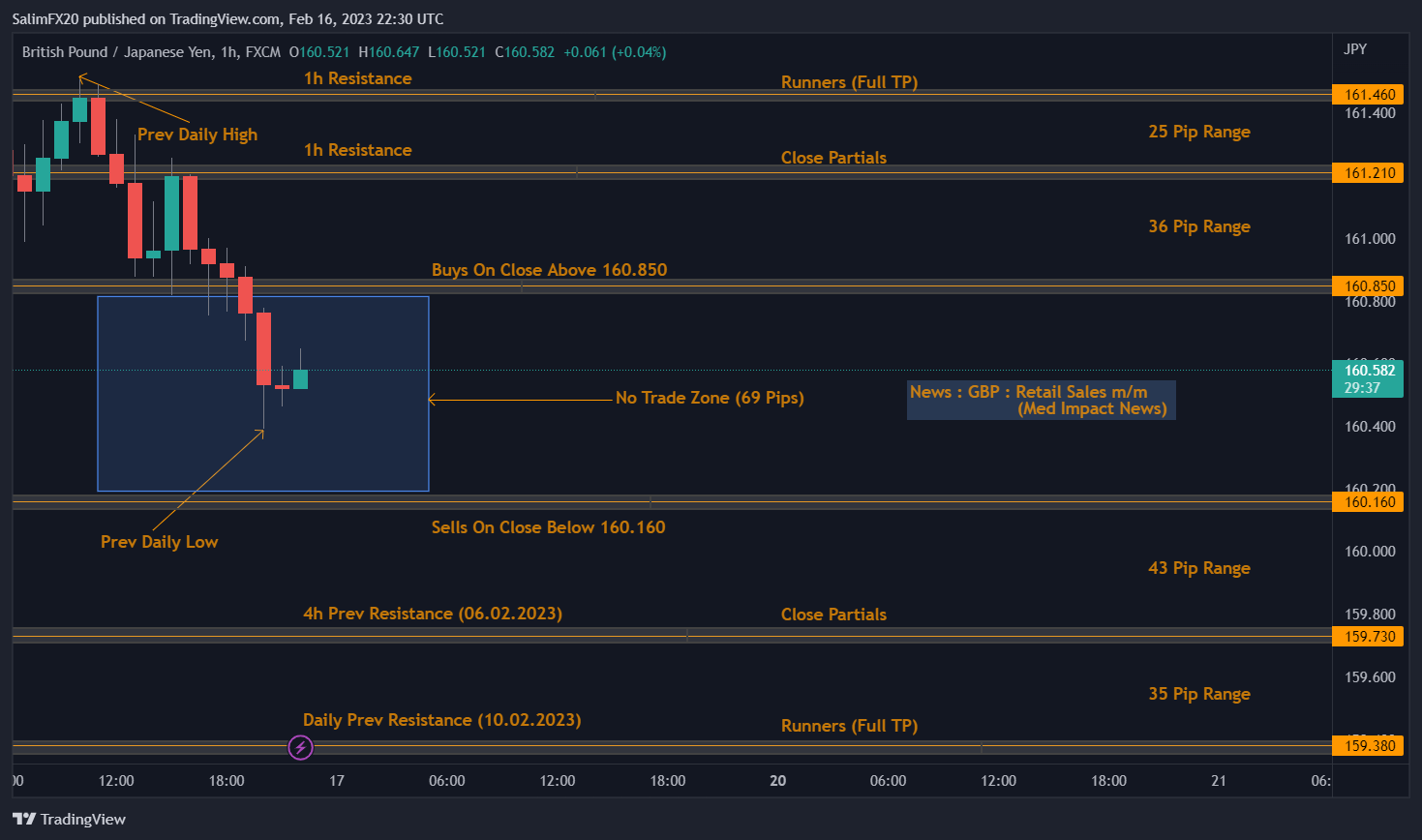Image resolution: width=1422 pixels, height=840 pixels.
Task: Click the 160.850 price axis label
Action: coord(1369,285)
